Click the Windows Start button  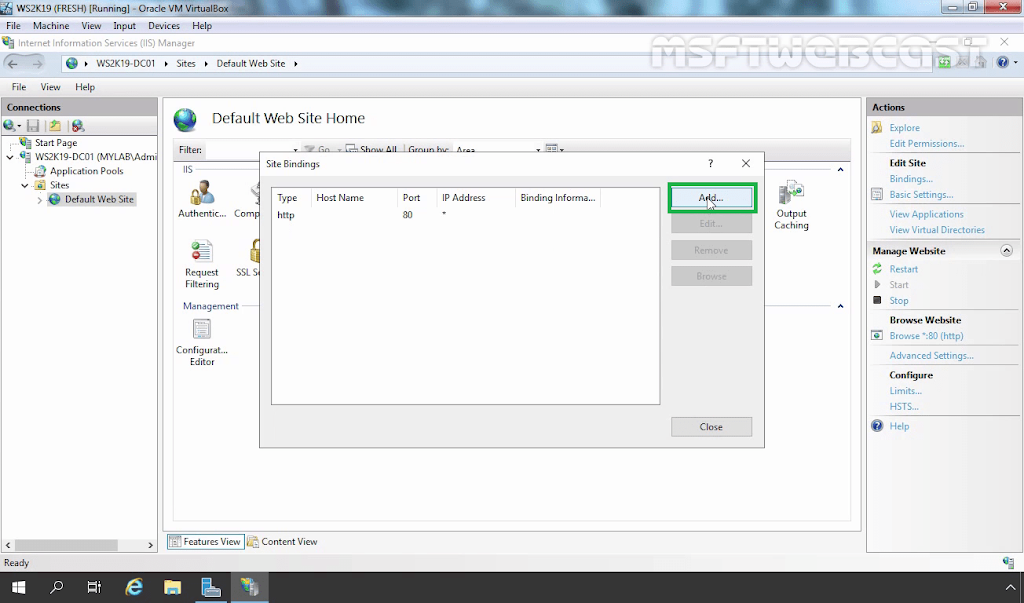point(18,587)
